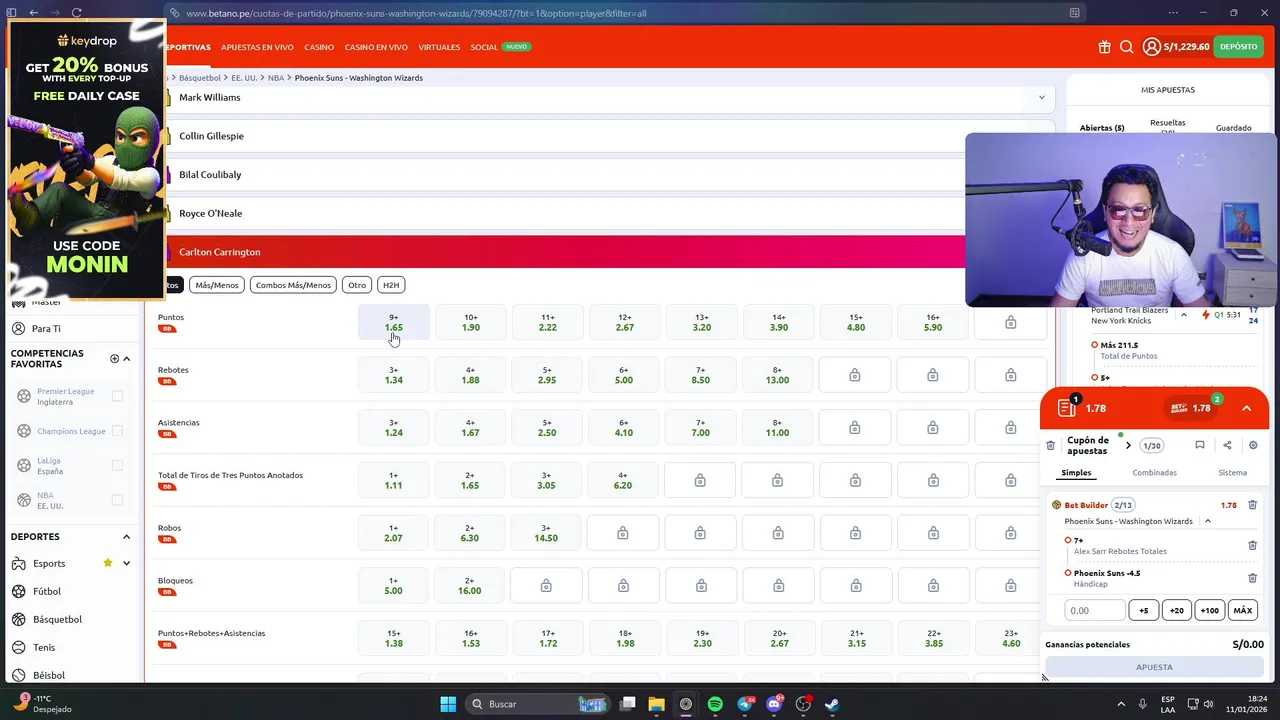Remove the Alex Sarr 7+ rebounds selection
The width and height of the screenshot is (1280, 720).
[1252, 545]
